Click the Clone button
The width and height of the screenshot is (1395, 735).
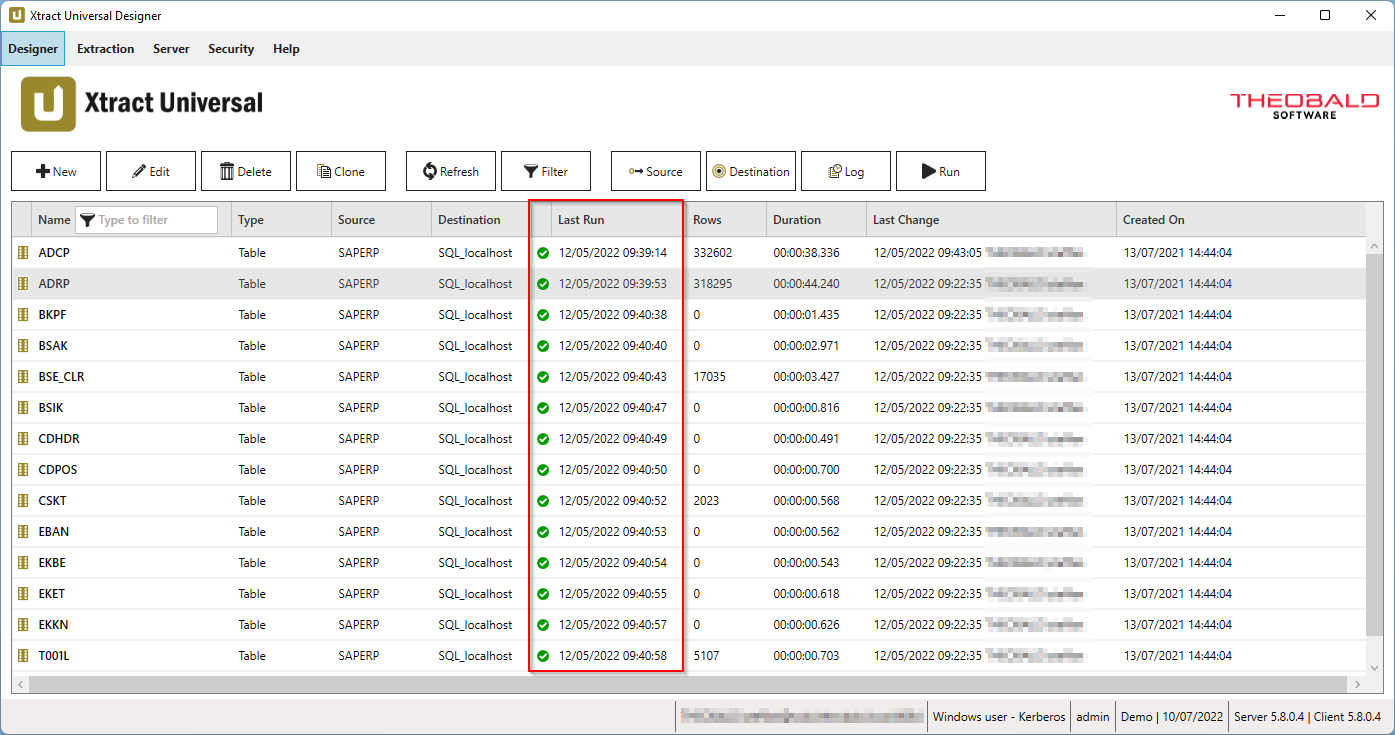[x=341, y=171]
